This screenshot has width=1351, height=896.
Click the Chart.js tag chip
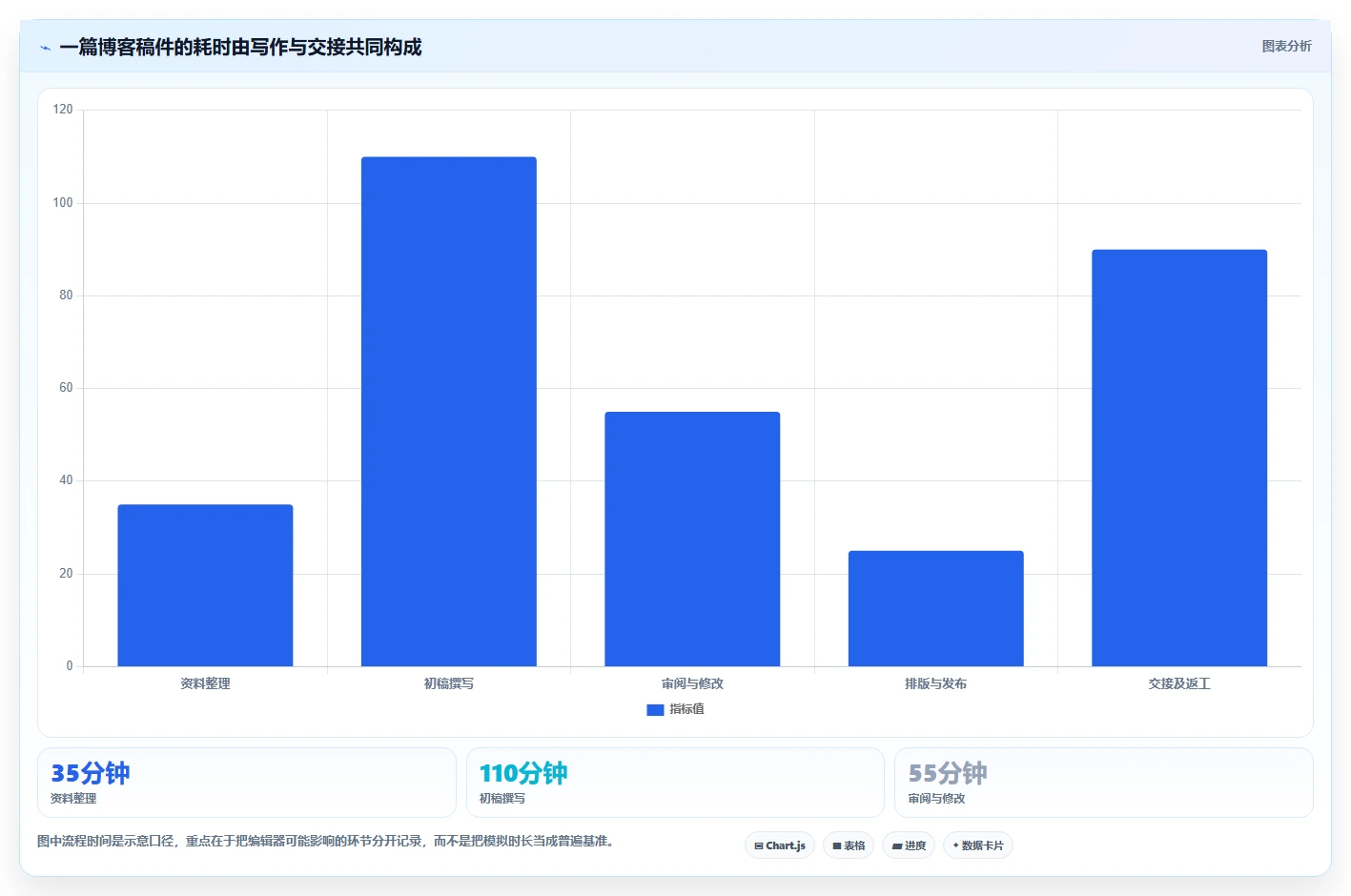pos(780,845)
